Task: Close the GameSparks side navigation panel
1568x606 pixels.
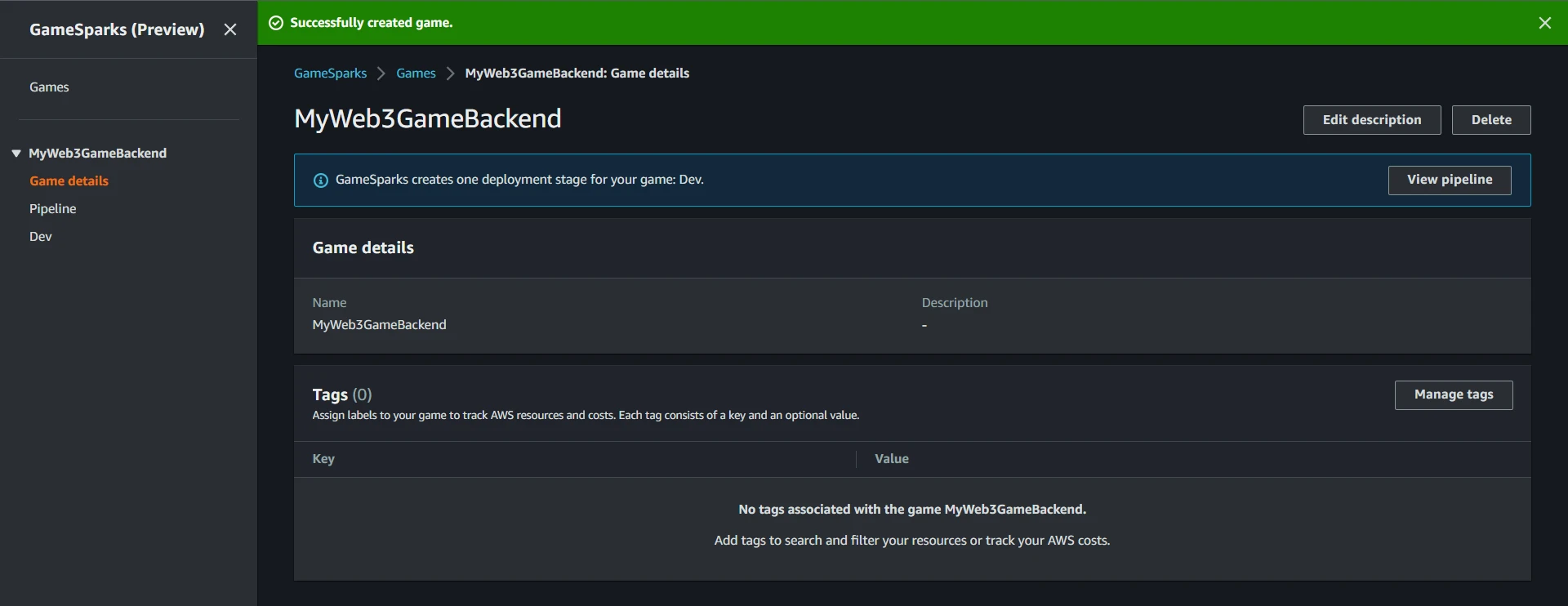Action: click(230, 29)
